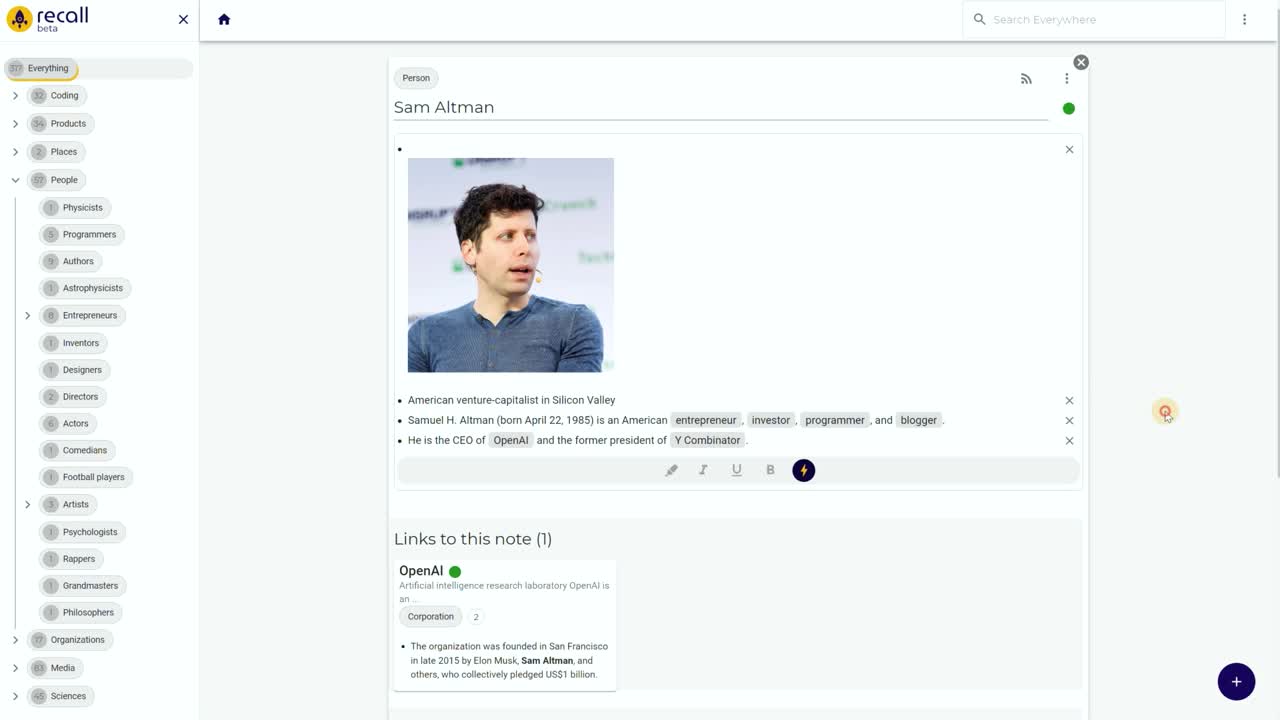Click 'Links to this note (1)' heading
The height and width of the screenshot is (720, 1280).
(473, 539)
